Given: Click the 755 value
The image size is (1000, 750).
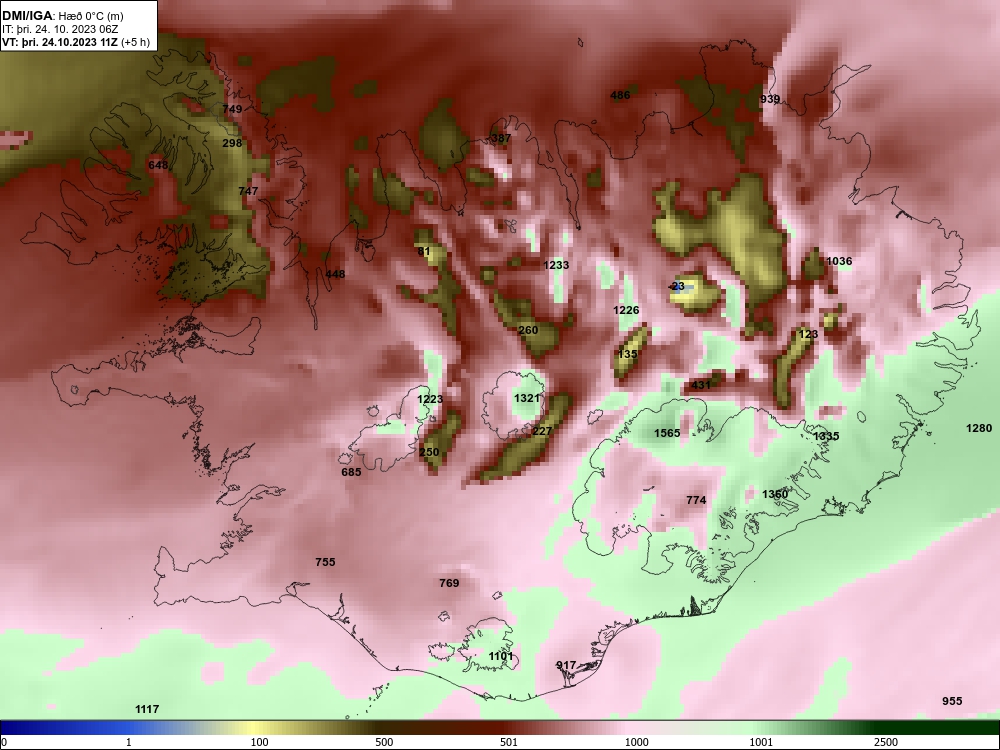Looking at the screenshot, I should pos(325,562).
